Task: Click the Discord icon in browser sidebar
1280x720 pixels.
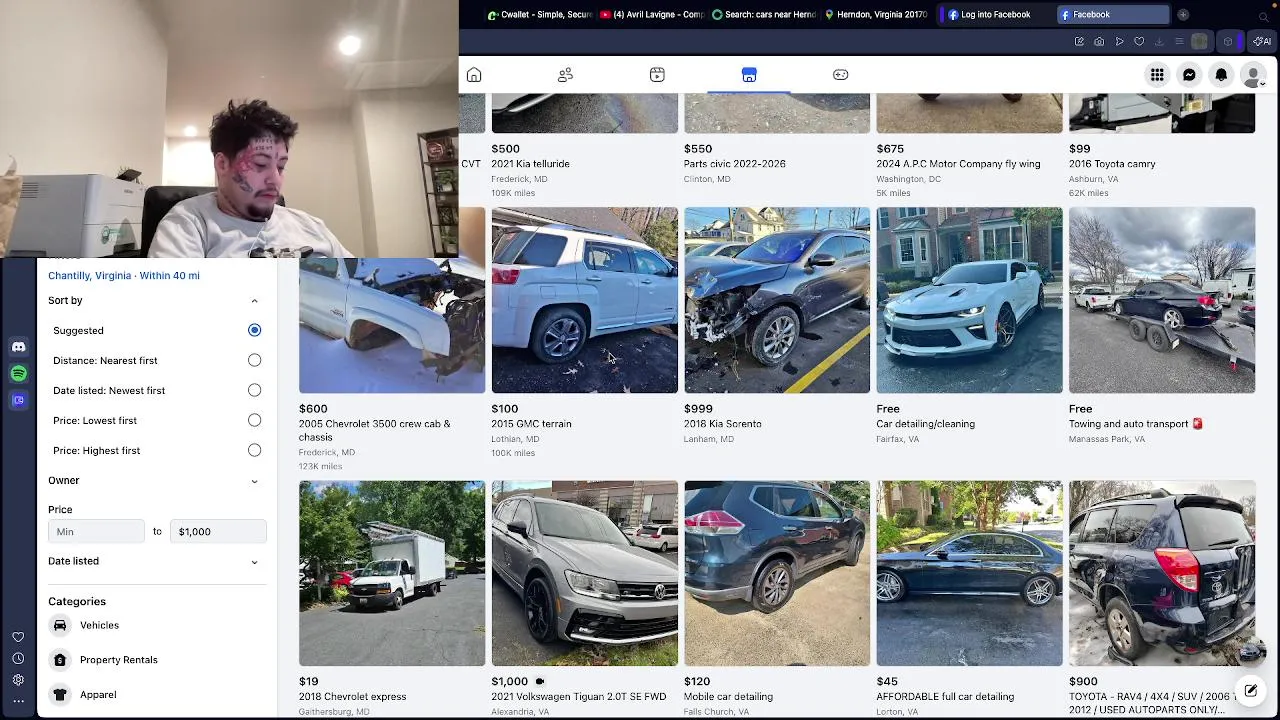Action: coord(18,347)
